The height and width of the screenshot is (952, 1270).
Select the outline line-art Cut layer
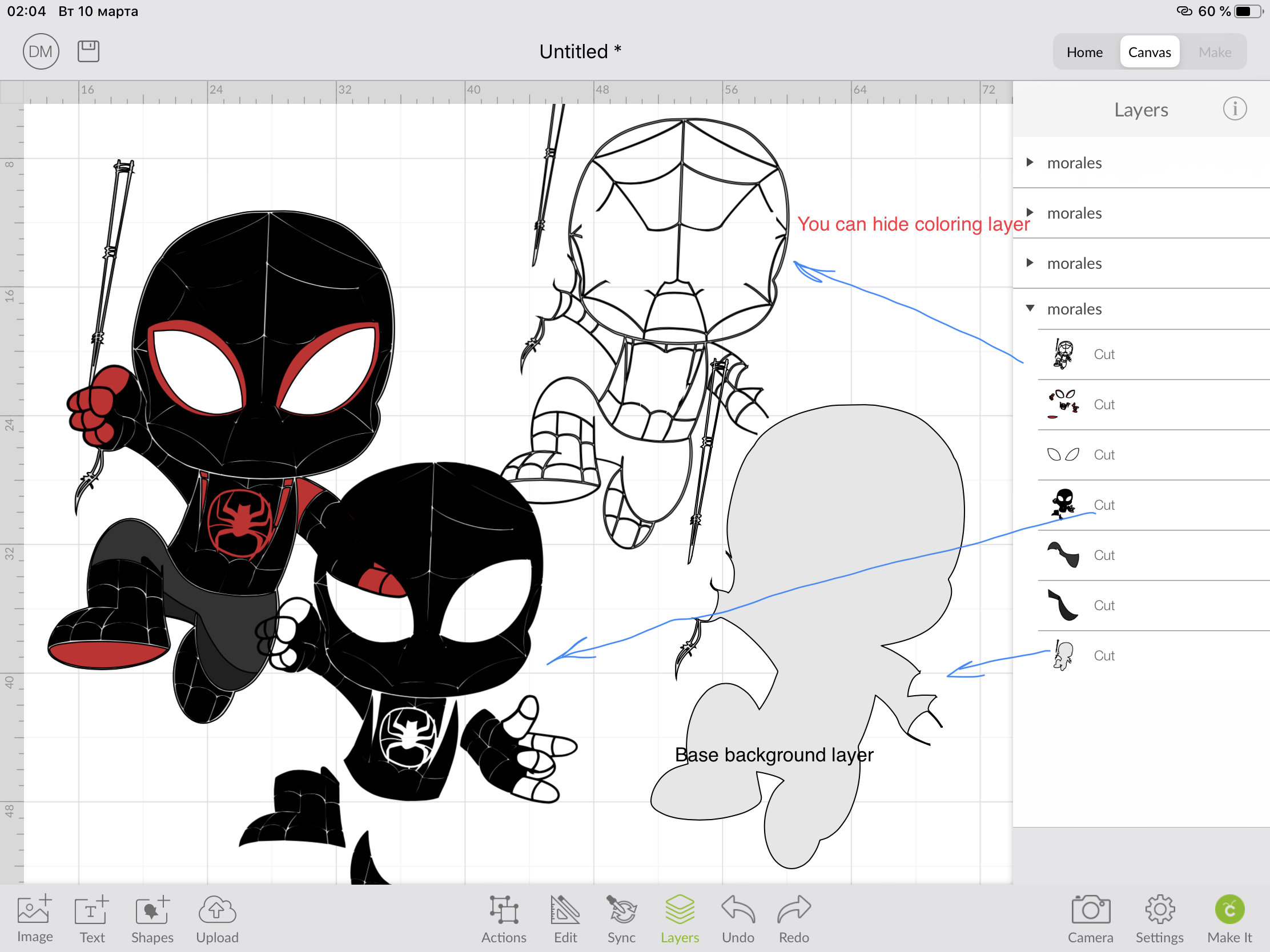1154,354
